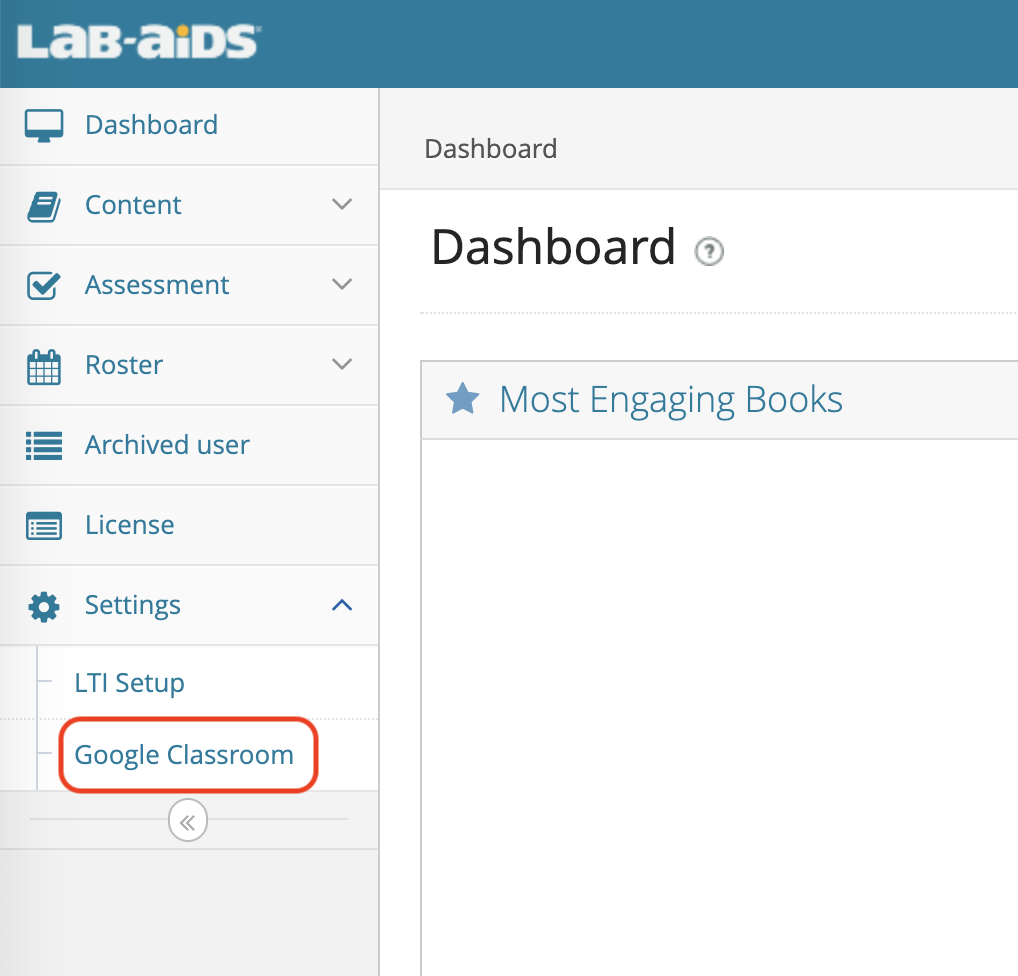1018x976 pixels.
Task: Open the License menu label
Action: pyautogui.click(x=129, y=525)
